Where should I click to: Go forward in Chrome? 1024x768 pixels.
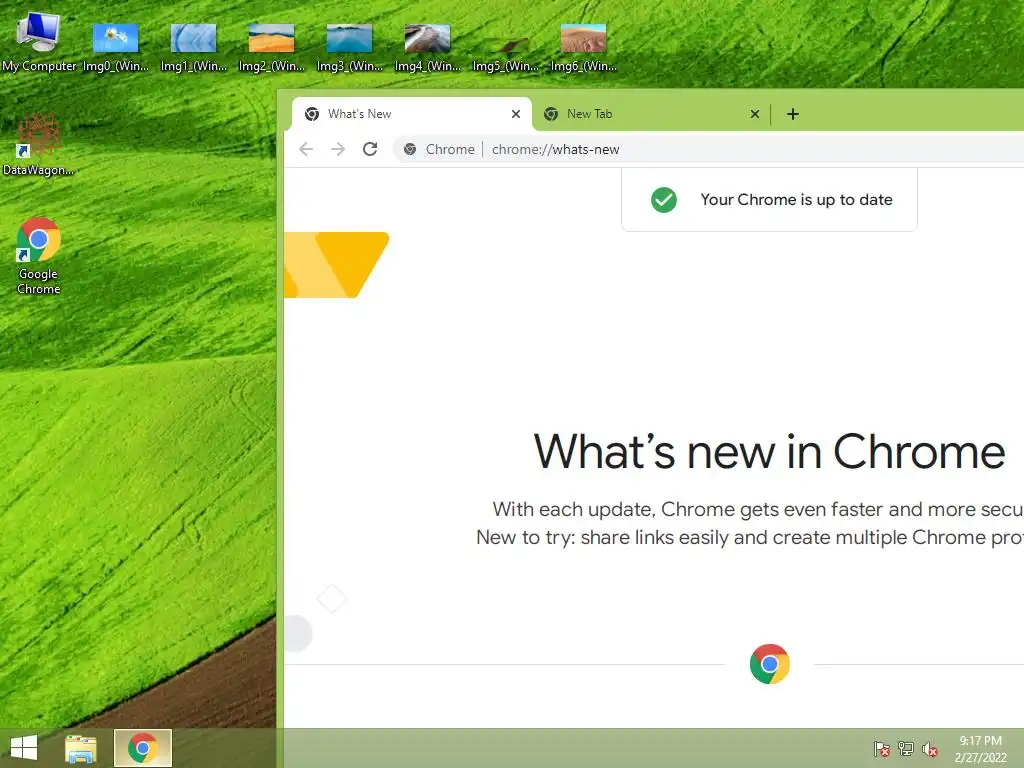(x=338, y=150)
